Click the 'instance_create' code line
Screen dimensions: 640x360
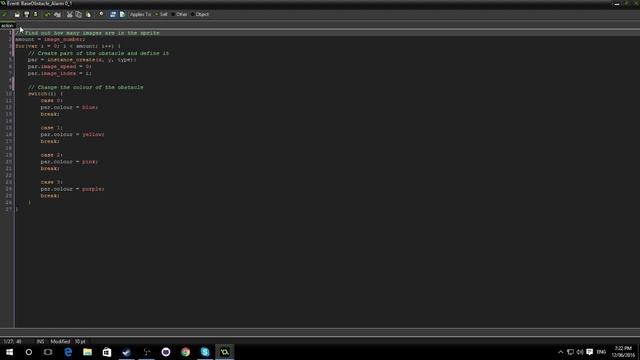click(82, 60)
